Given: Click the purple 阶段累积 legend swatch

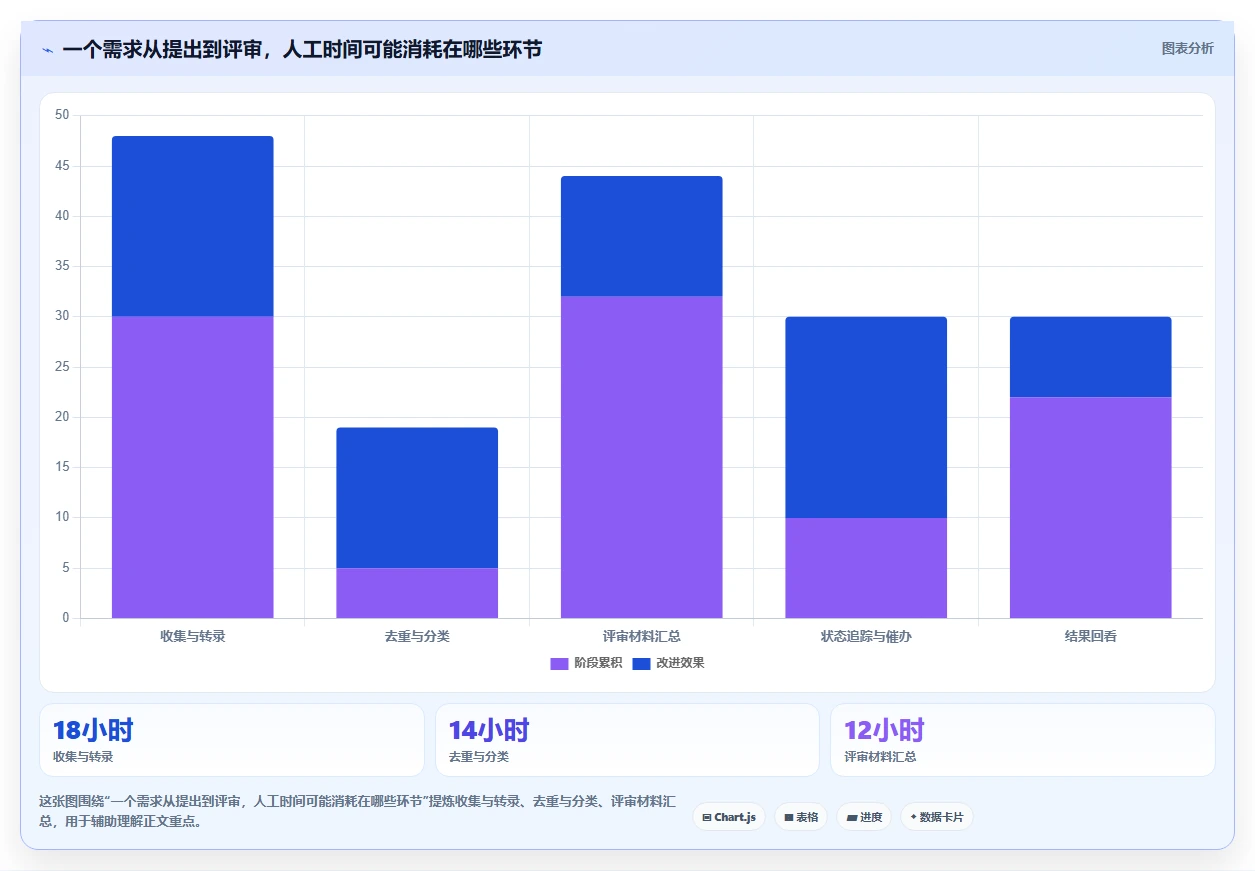Looking at the screenshot, I should 559,664.
